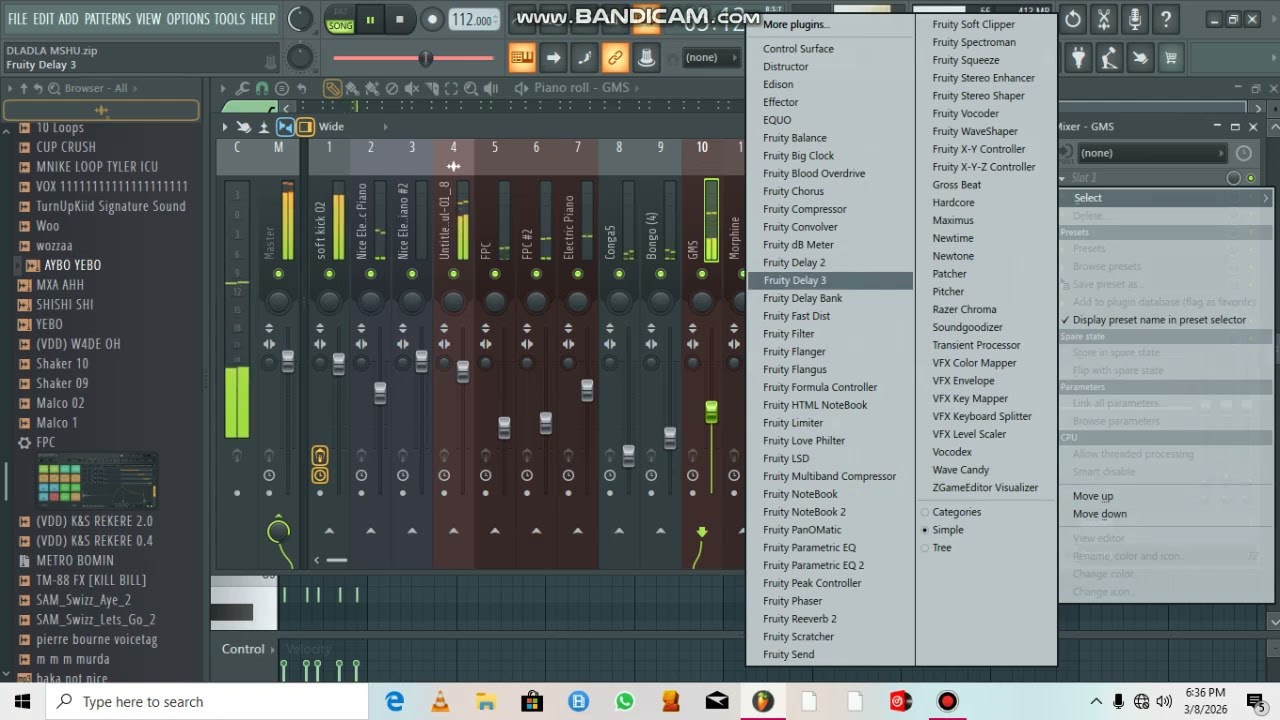
Task: Mute the Electric Piano mixer track
Action: 578,274
